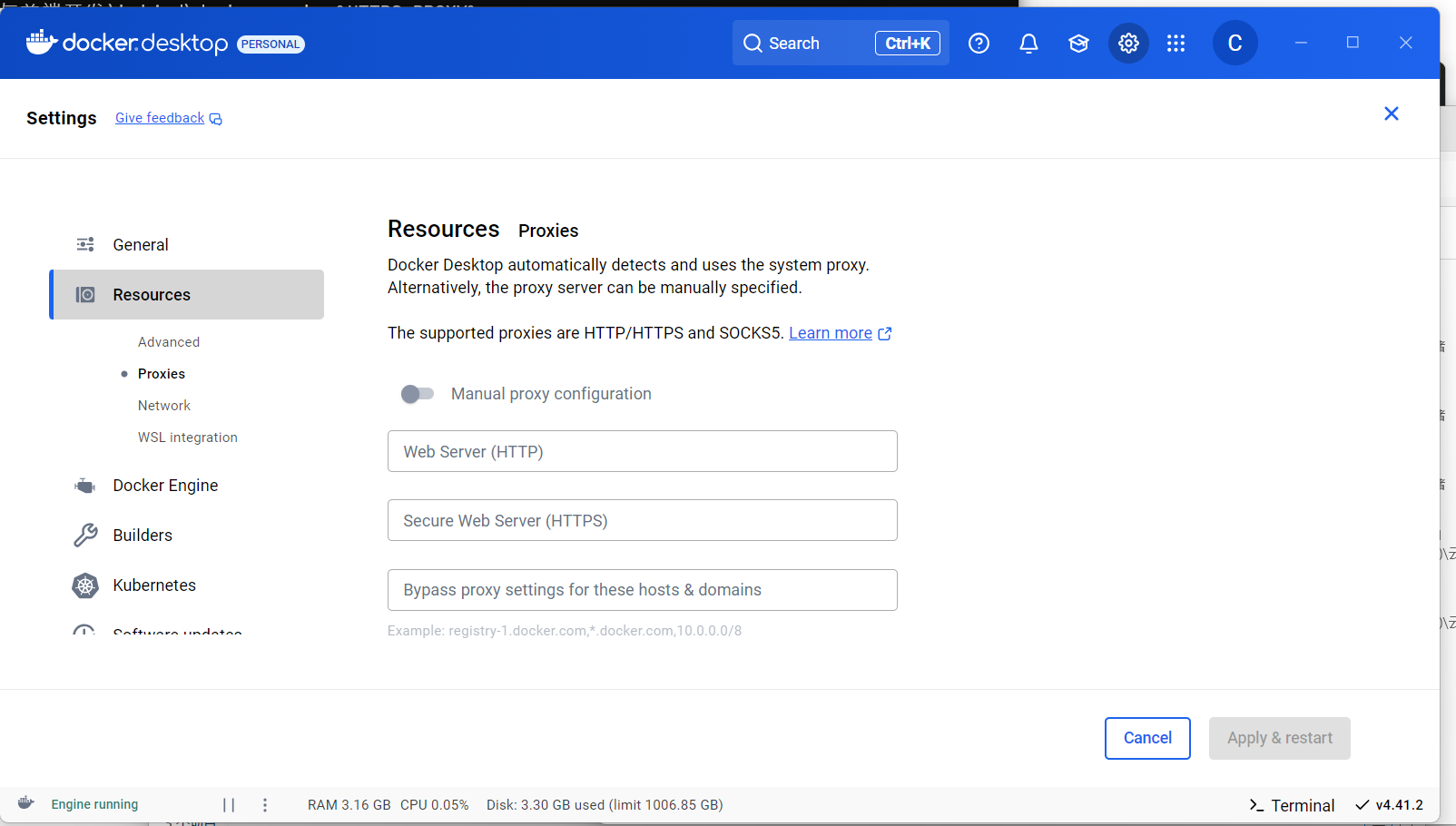Click the Proxies heading next to Resources
Viewport: 1456px width, 826px height.
click(548, 231)
